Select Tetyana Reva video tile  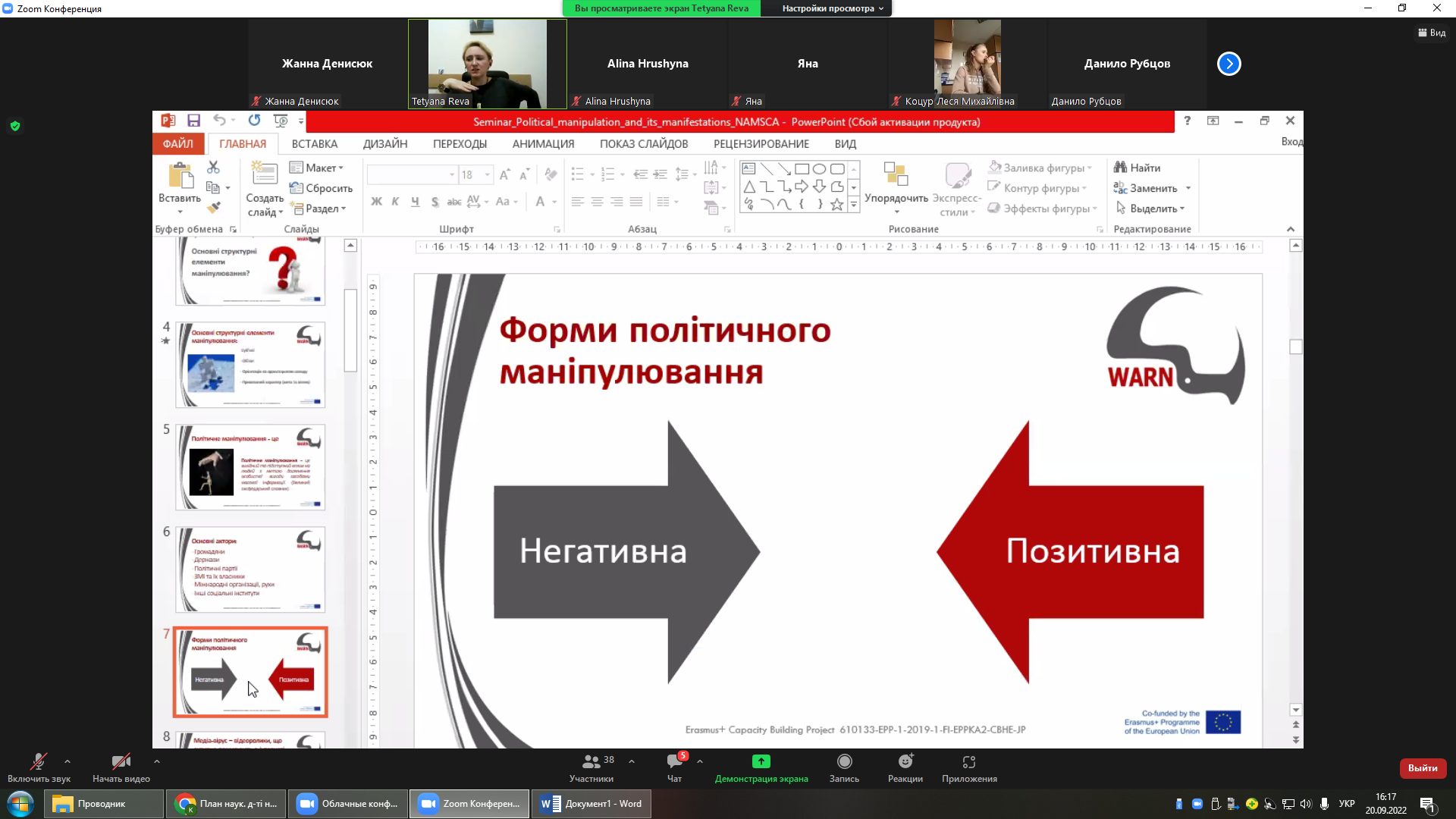pos(488,64)
